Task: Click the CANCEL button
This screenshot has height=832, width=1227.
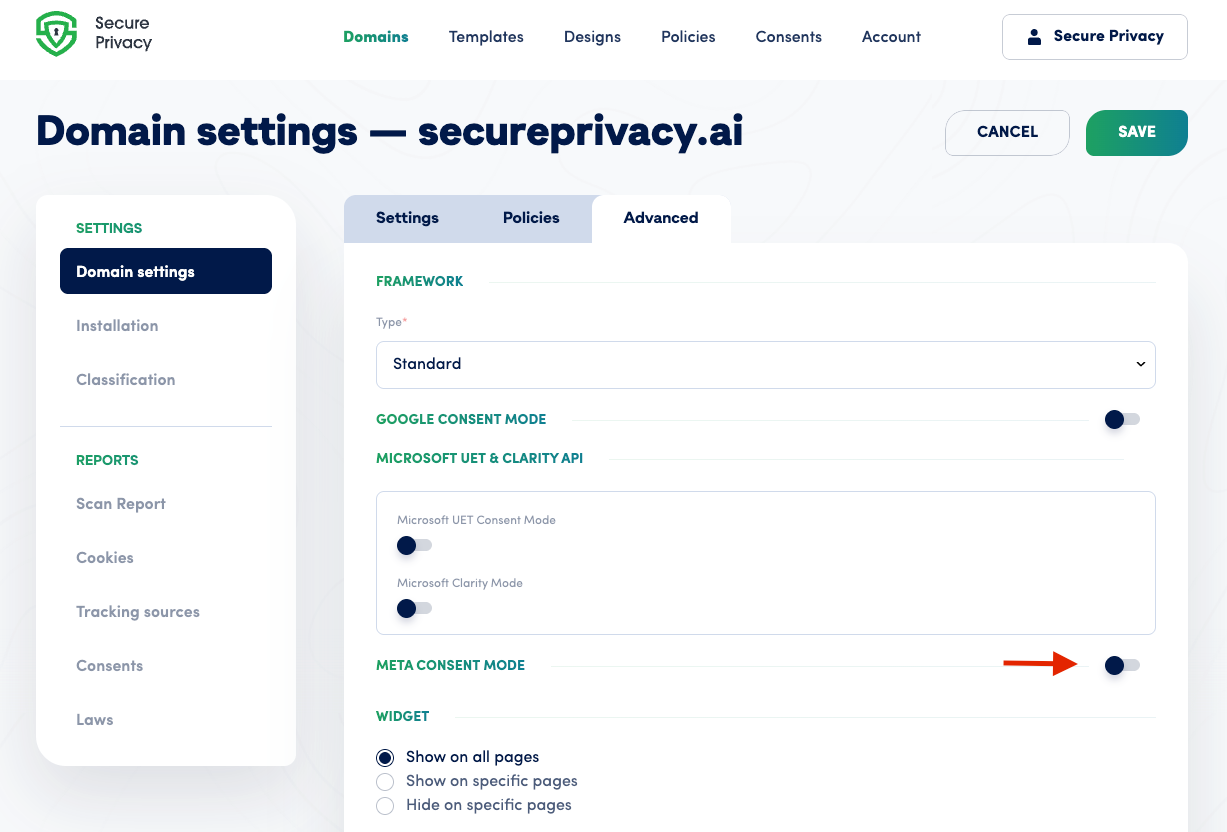Action: (x=1007, y=133)
